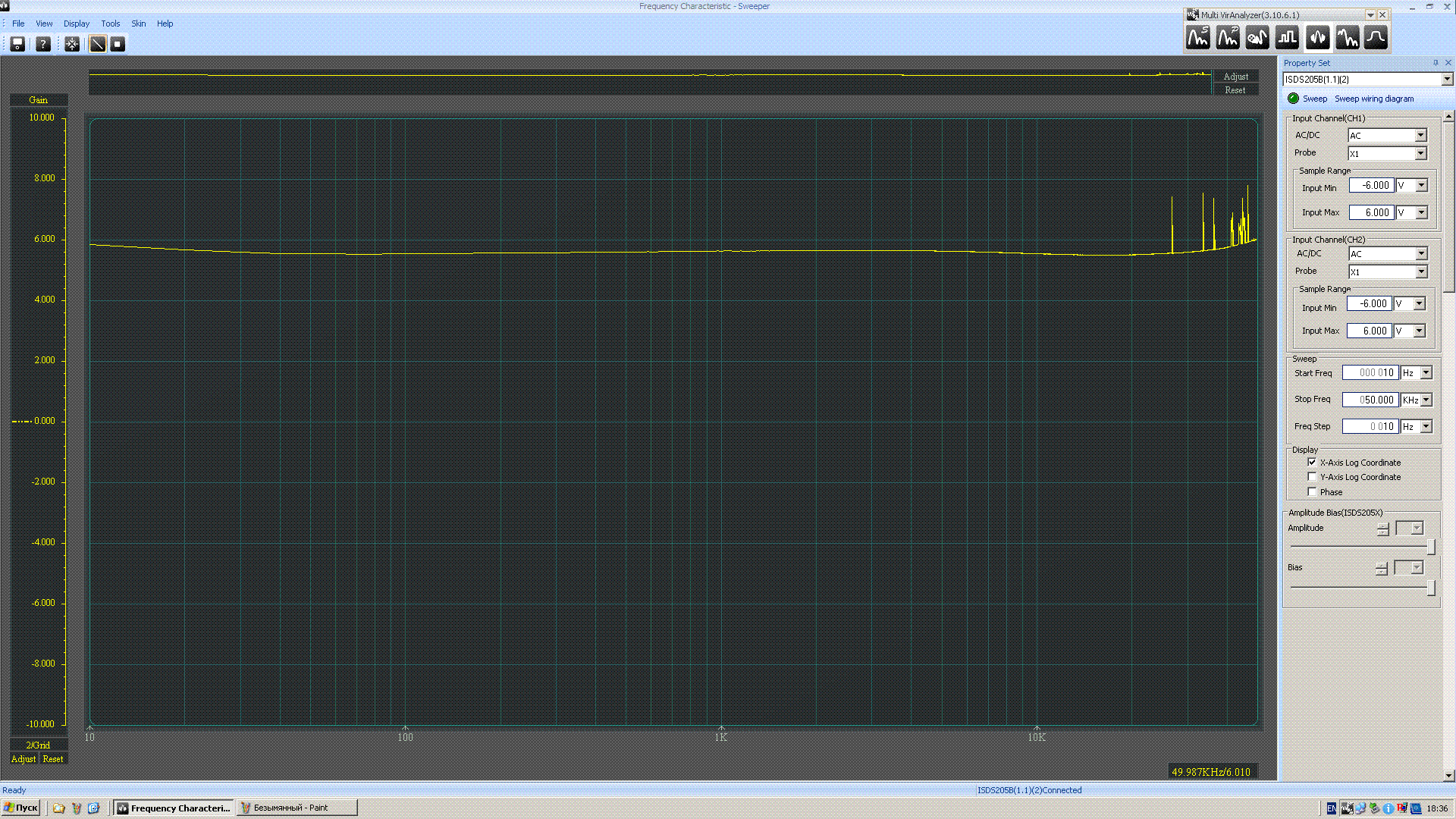Open help via question mark icon
This screenshot has height=819, width=1456.
click(43, 44)
